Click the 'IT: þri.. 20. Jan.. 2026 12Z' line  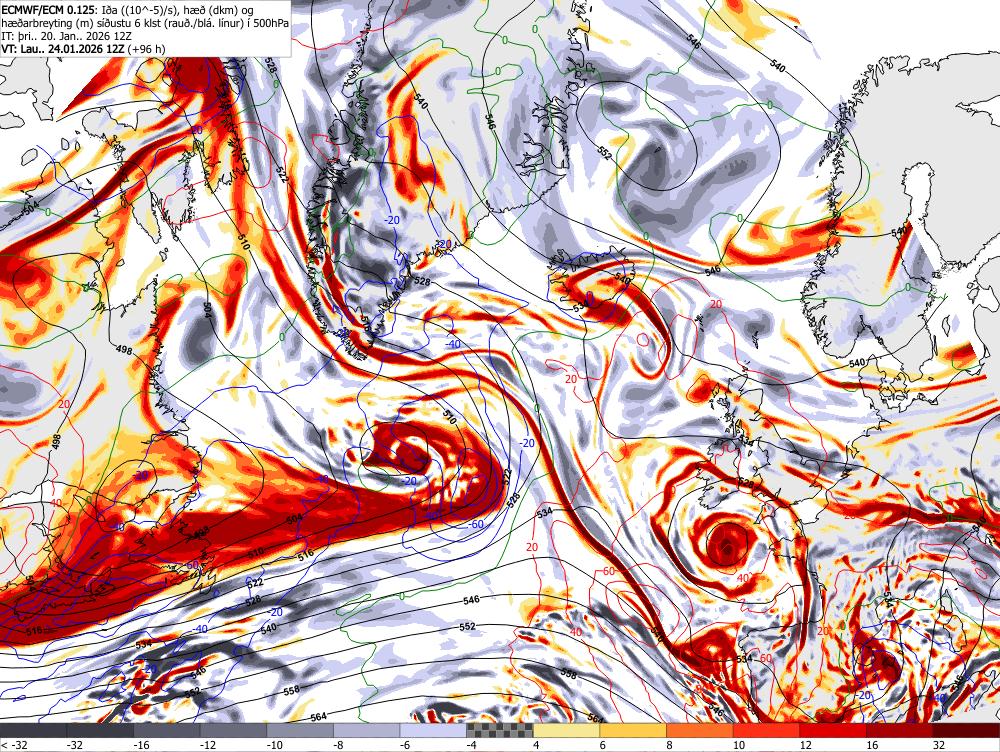click(x=66, y=36)
